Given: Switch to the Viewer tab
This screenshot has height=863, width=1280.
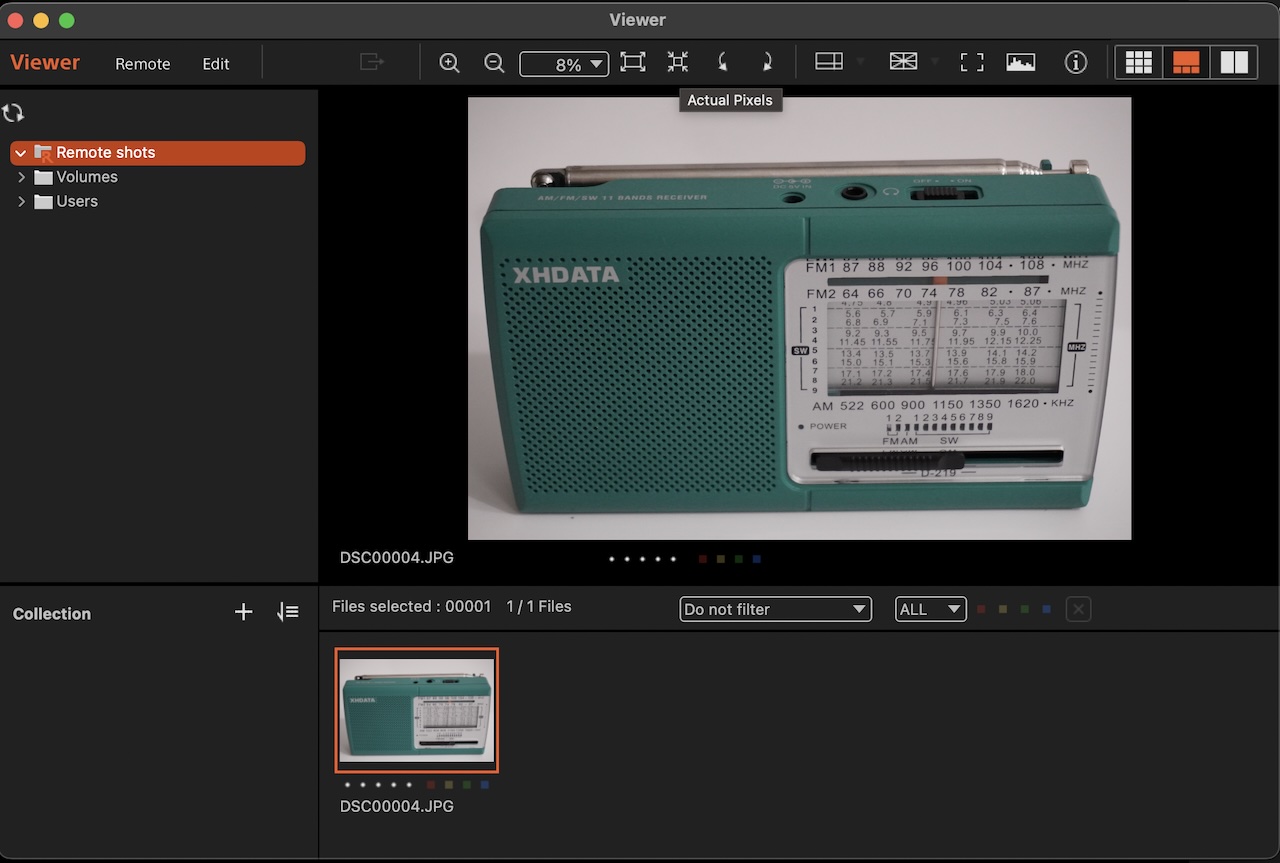Looking at the screenshot, I should click(x=45, y=62).
